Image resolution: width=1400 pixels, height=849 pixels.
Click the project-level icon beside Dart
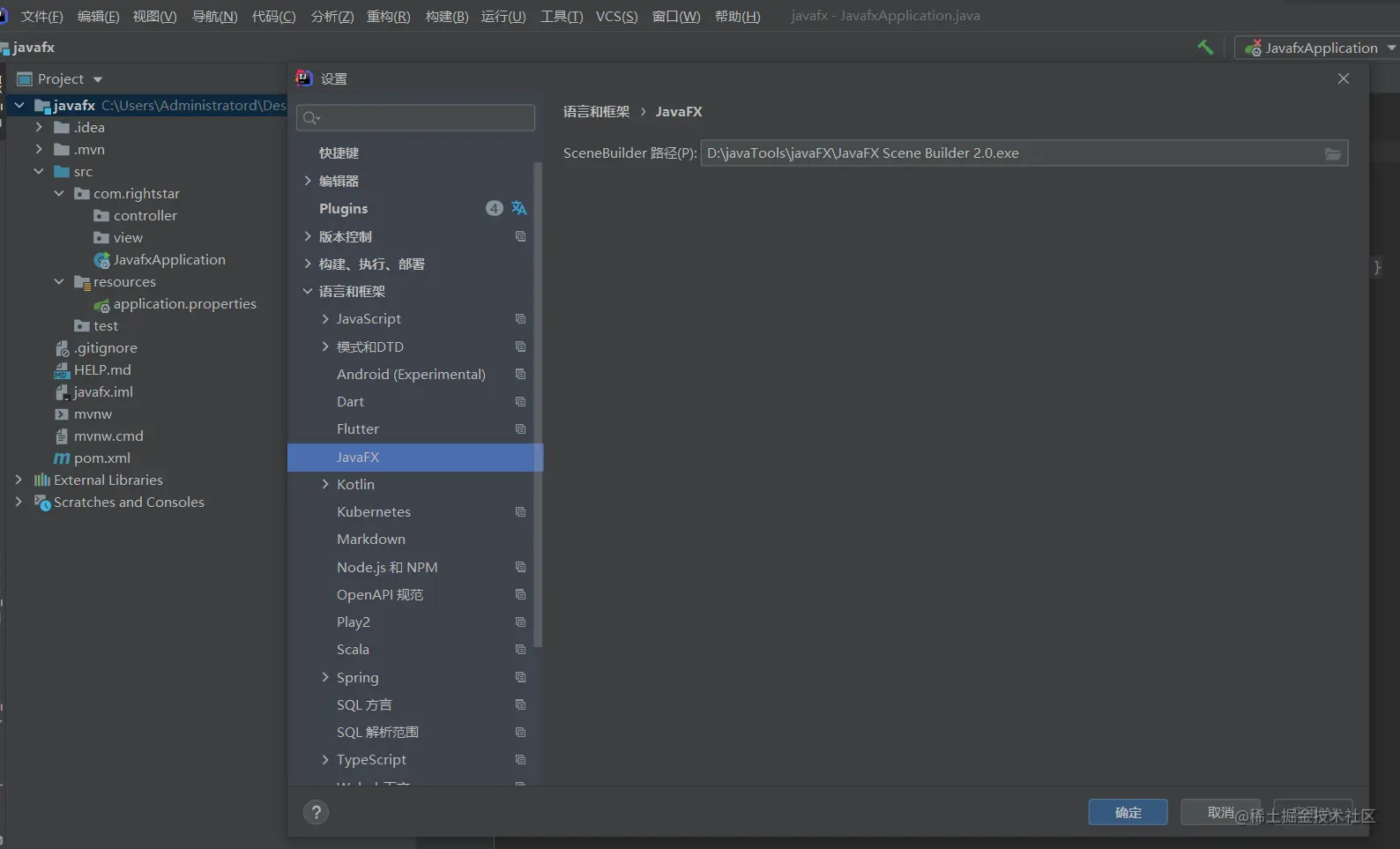point(520,401)
